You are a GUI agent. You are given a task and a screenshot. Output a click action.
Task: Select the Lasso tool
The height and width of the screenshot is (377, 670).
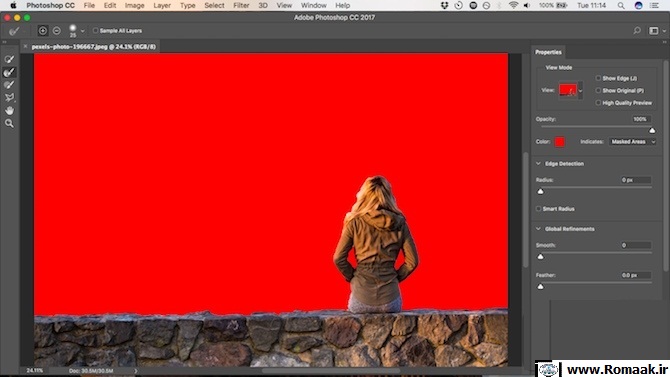[x=9, y=97]
